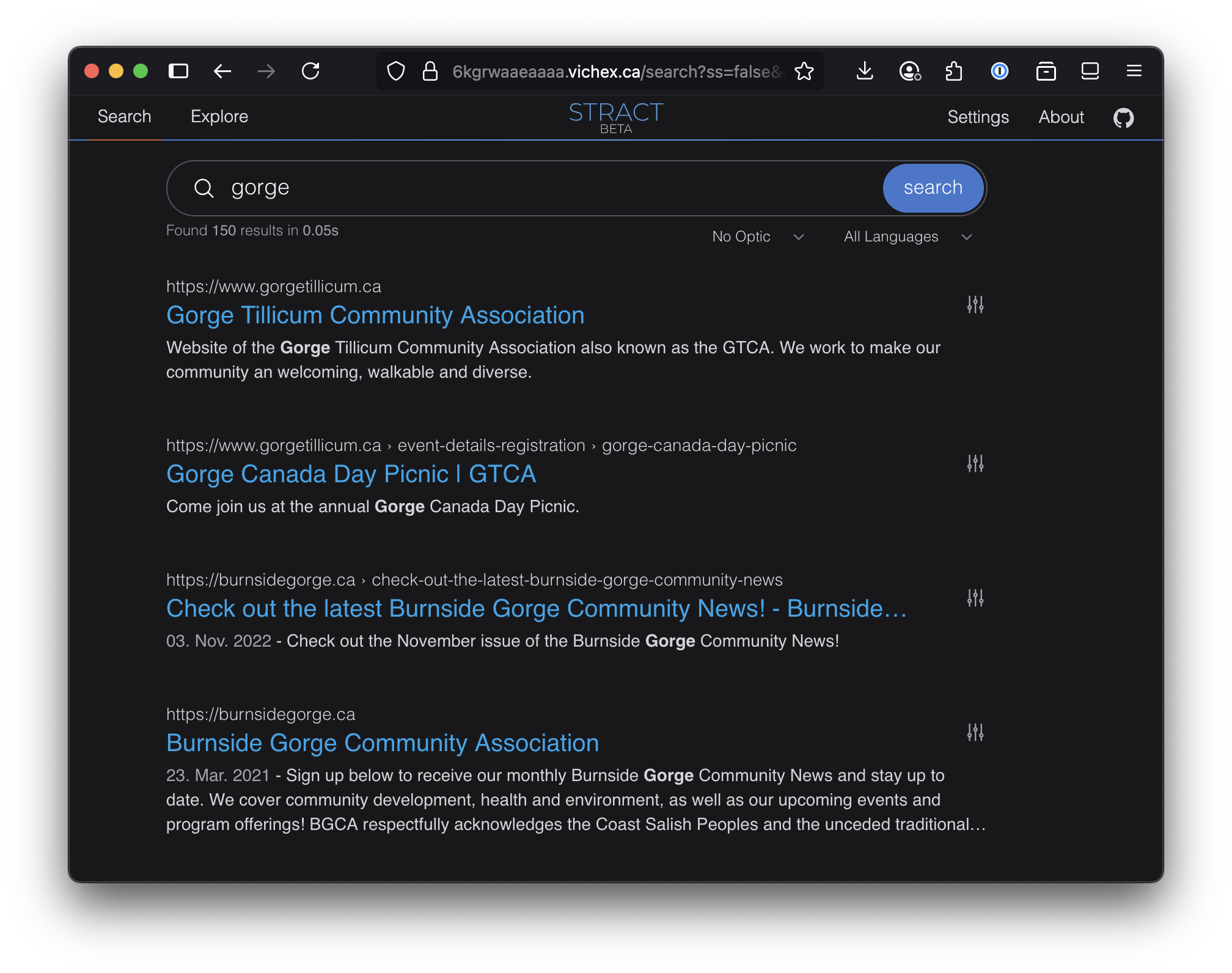The image size is (1232, 973).
Task: Open the 1Password extension icon
Action: tap(1000, 72)
